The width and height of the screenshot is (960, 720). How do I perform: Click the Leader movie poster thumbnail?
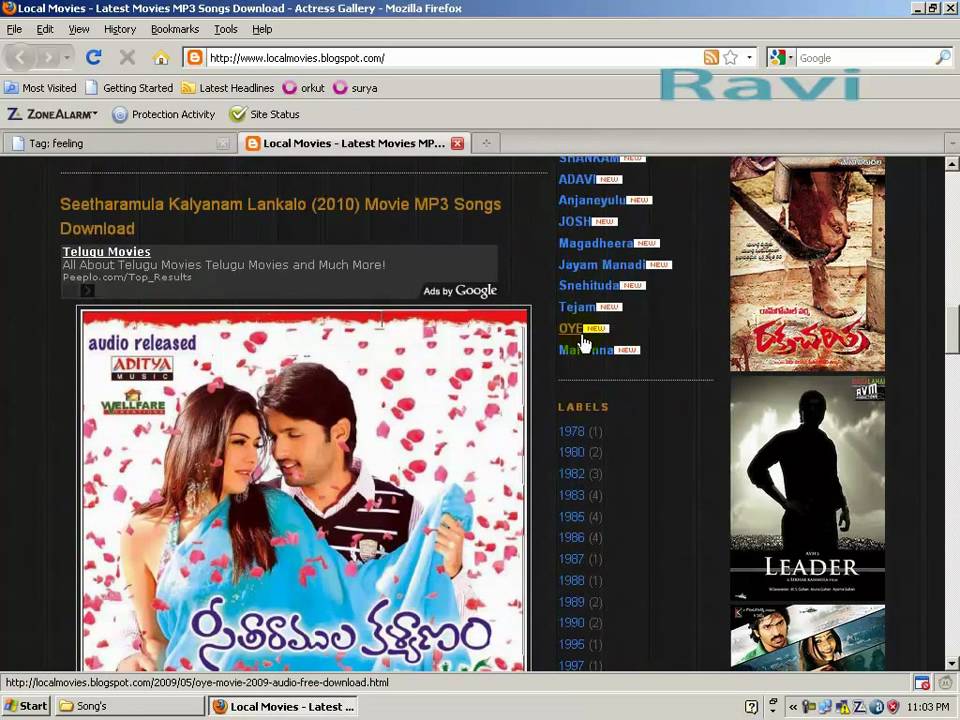coord(807,488)
